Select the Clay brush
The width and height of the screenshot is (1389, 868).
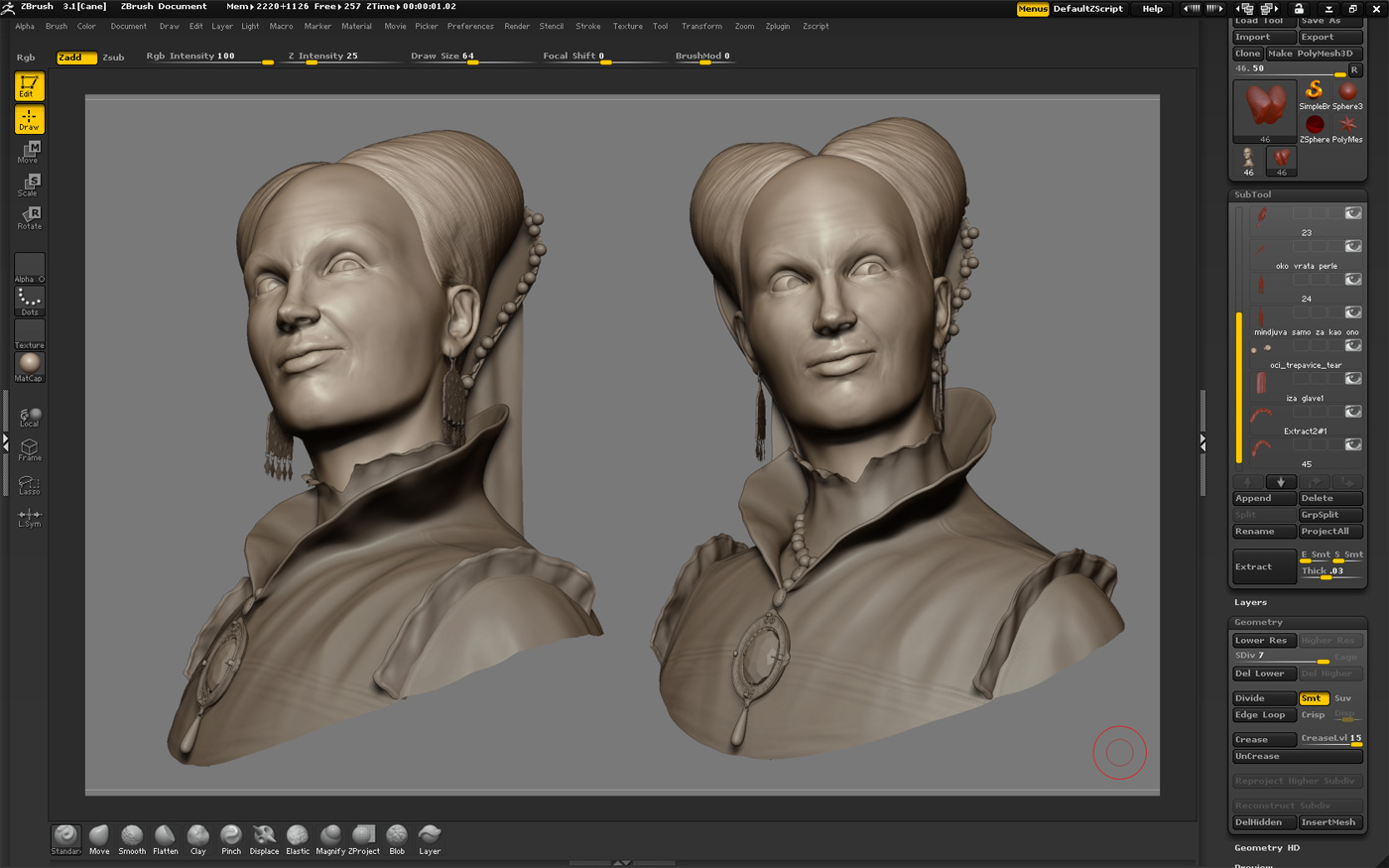[x=198, y=839]
